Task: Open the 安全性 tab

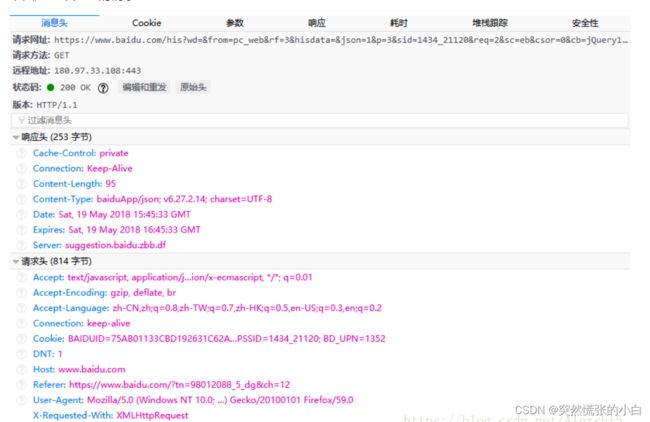Action: click(585, 23)
